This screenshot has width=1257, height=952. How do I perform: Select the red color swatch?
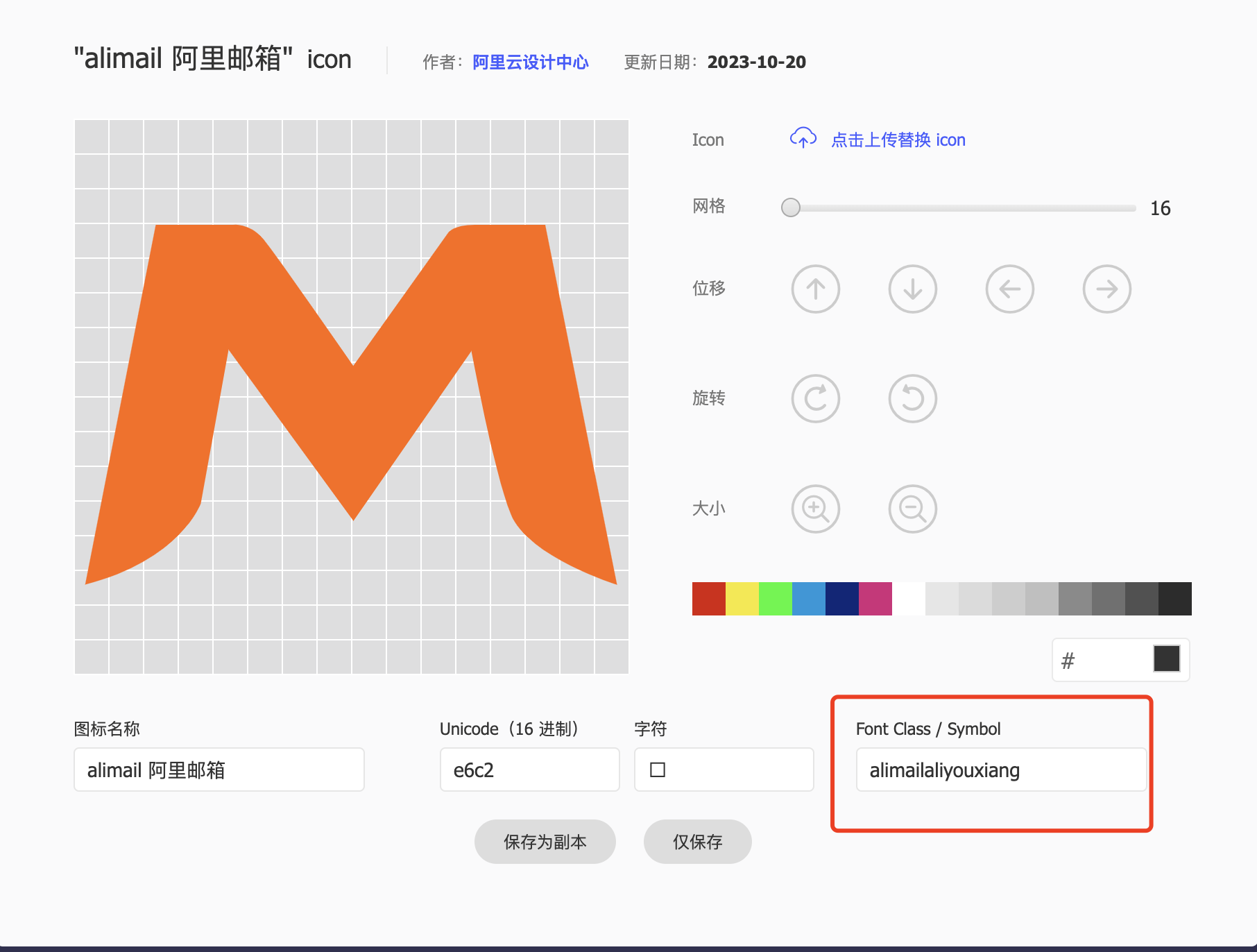tap(708, 598)
